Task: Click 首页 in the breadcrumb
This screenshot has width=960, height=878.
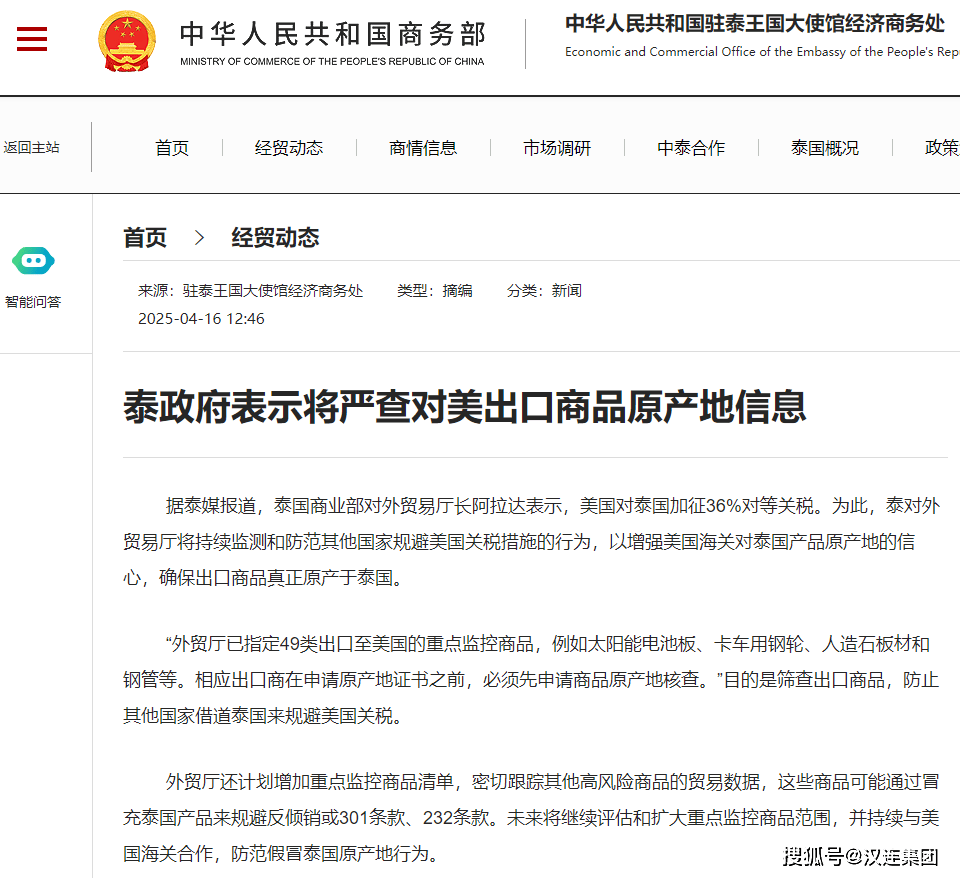Action: click(145, 238)
